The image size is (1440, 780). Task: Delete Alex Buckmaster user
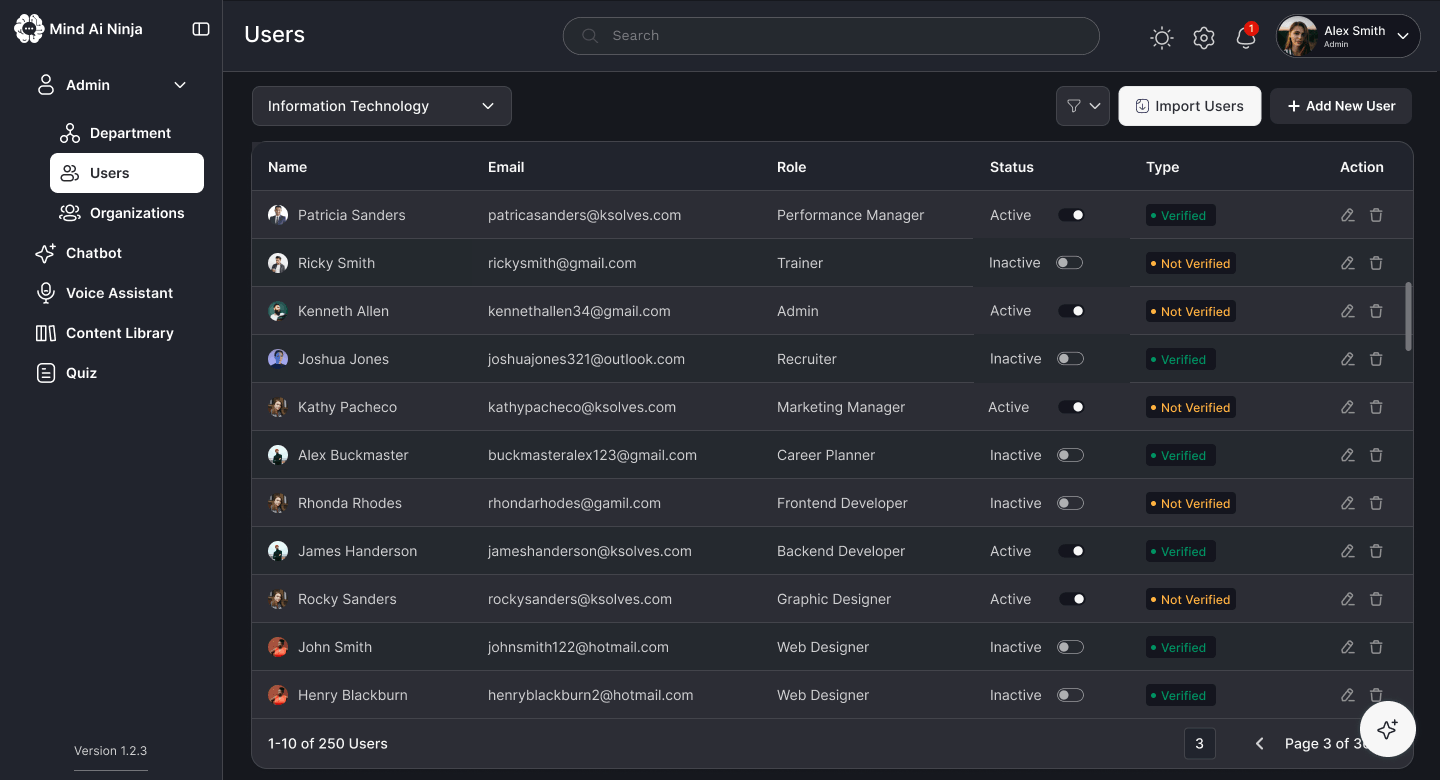1376,455
